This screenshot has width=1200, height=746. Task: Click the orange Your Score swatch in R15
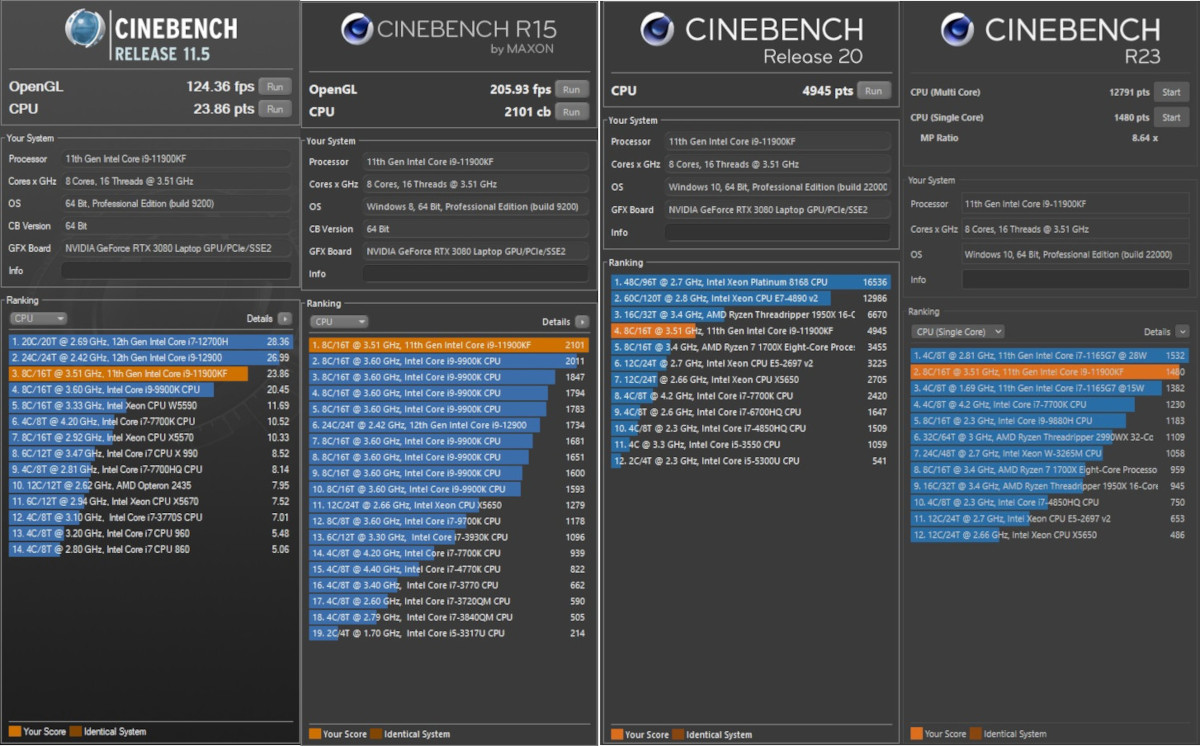315,734
